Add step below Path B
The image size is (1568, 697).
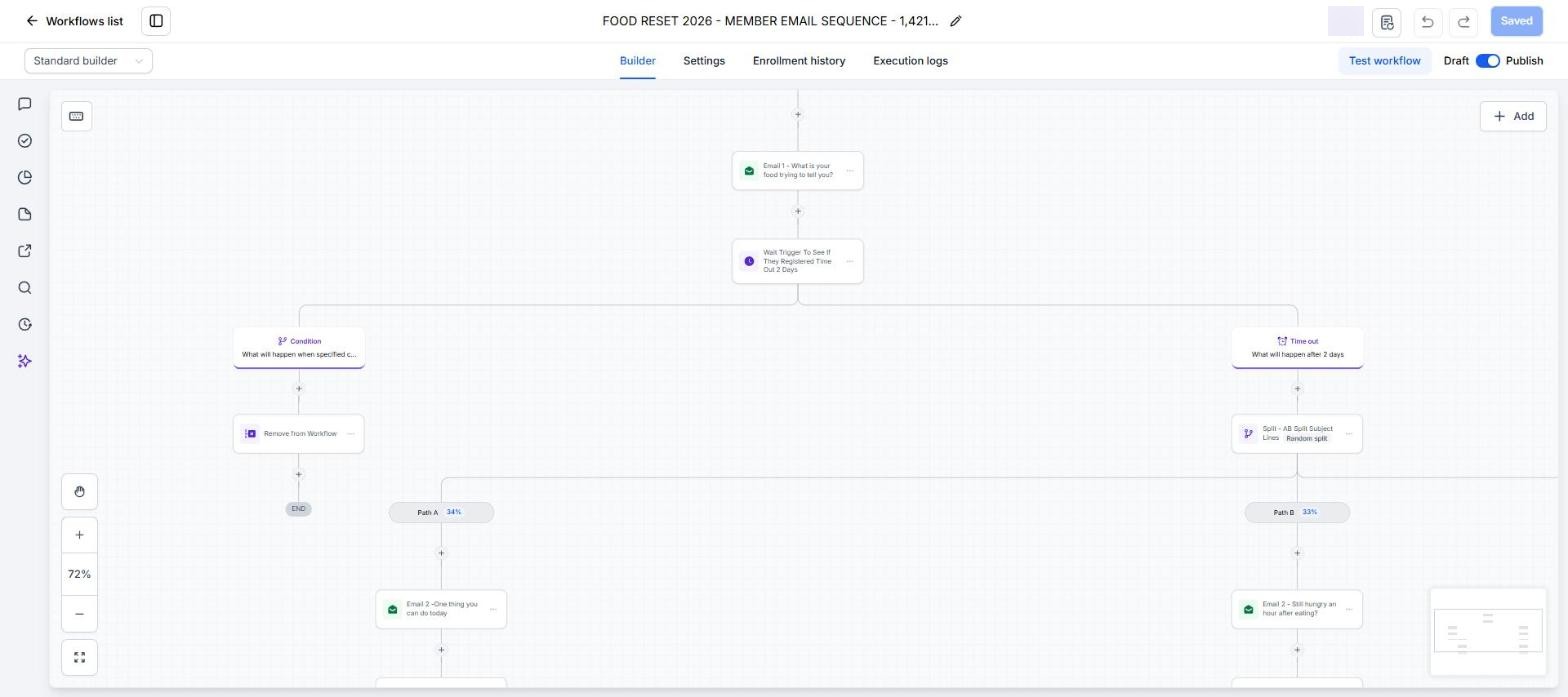tap(1297, 553)
